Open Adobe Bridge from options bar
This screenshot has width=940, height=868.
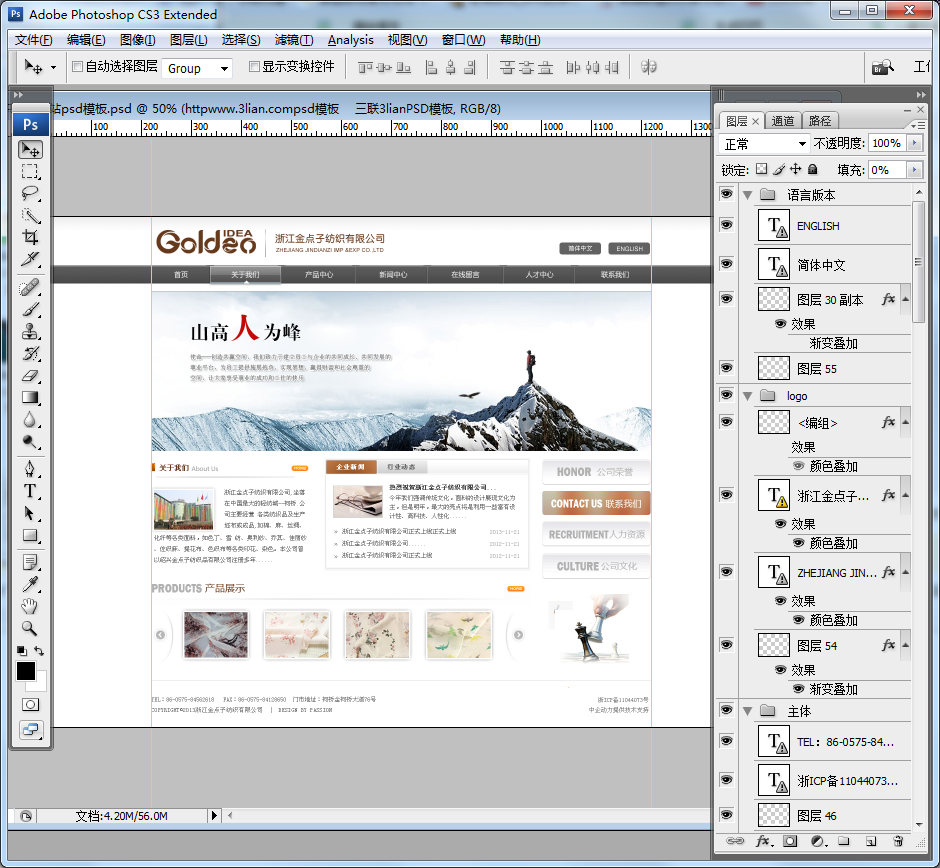click(882, 67)
